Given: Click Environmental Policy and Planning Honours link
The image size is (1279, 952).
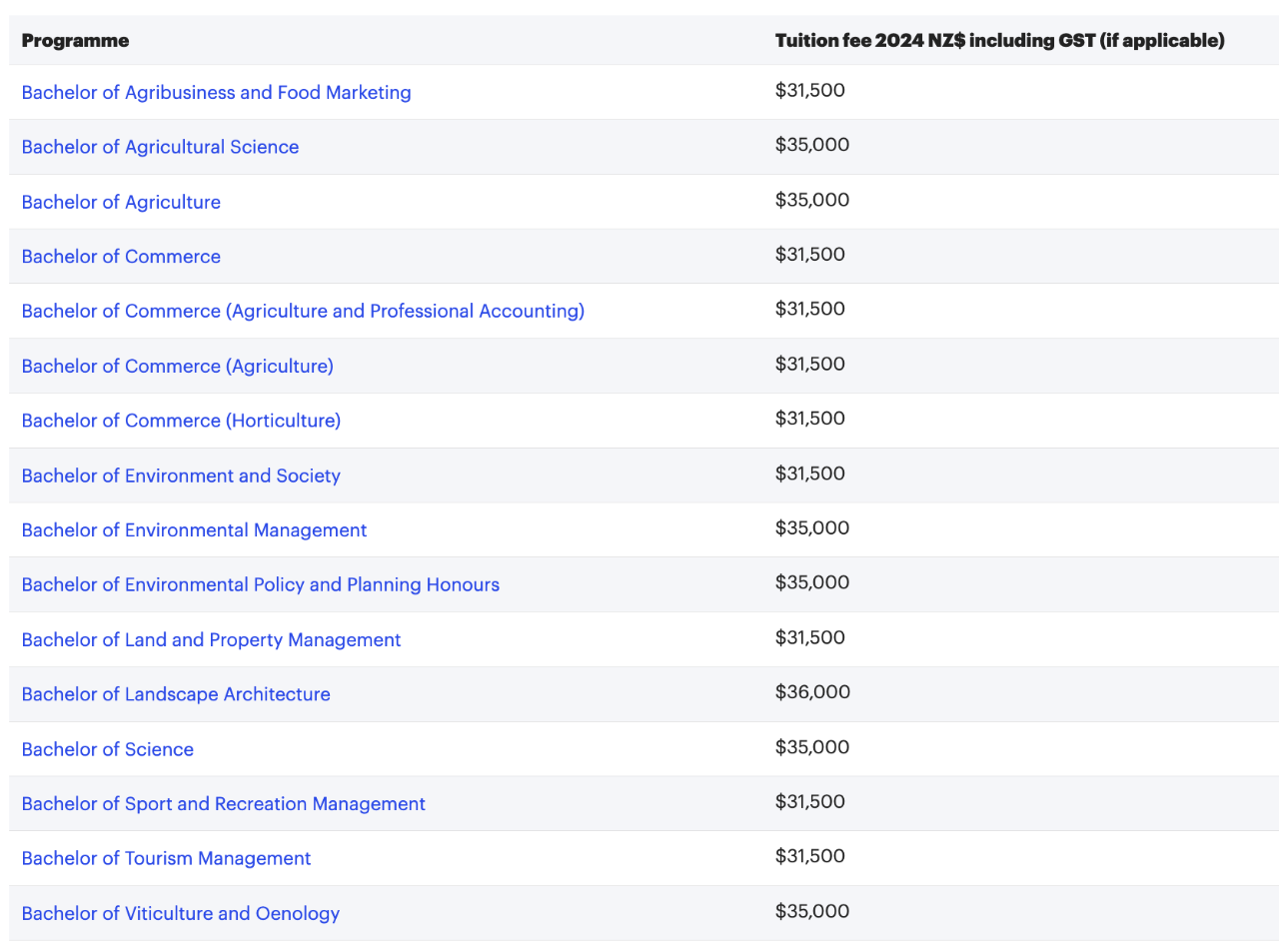Looking at the screenshot, I should pyautogui.click(x=260, y=584).
